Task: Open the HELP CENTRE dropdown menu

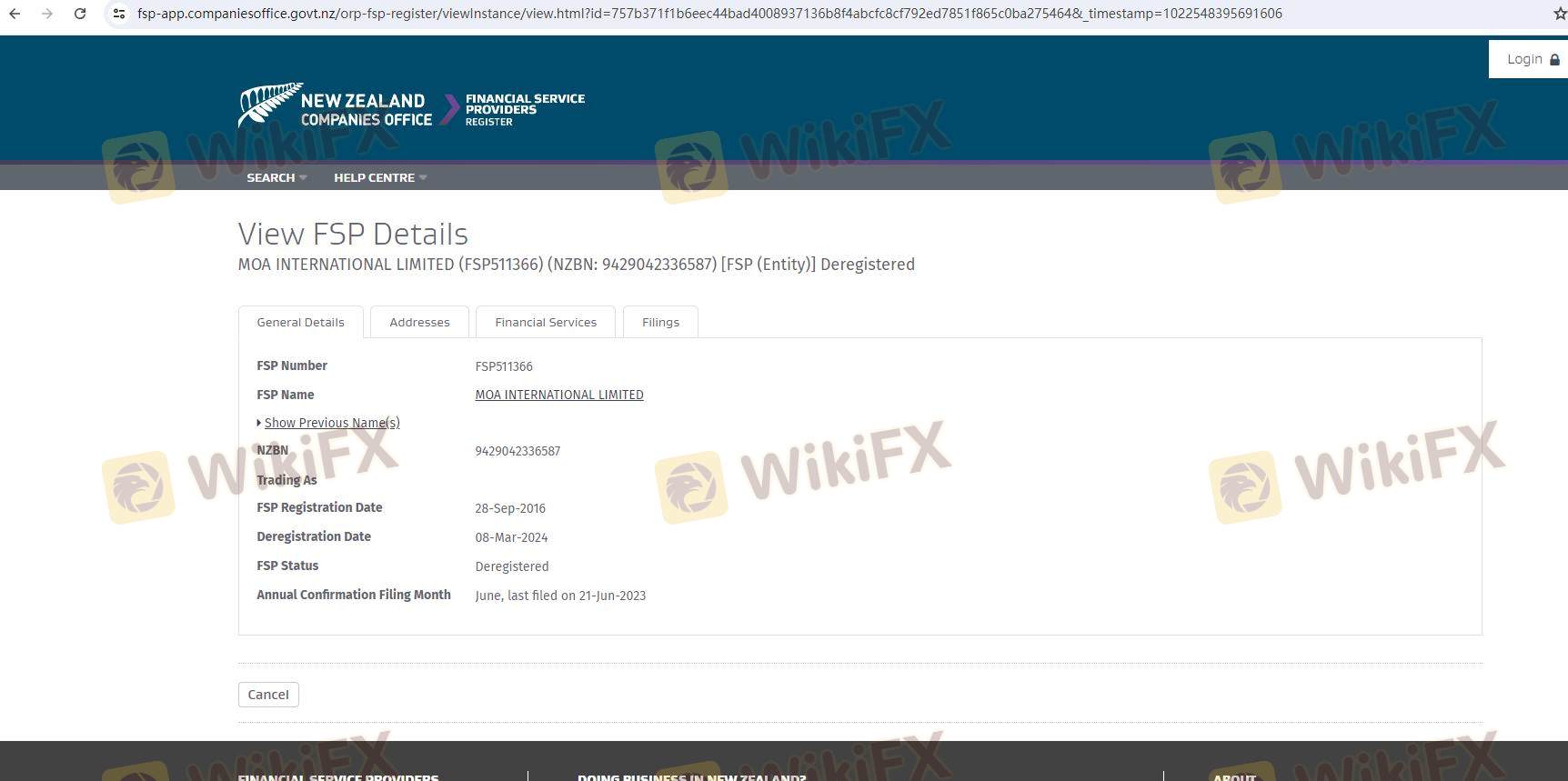Action: tap(379, 177)
